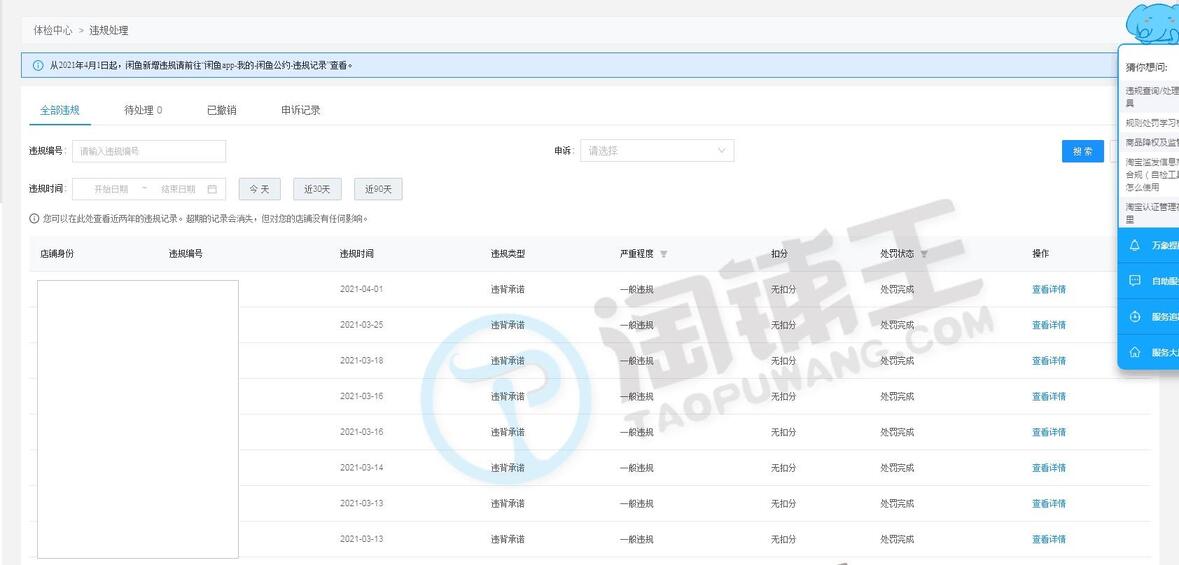Screen dimensions: 1179x565
Task: Select the 近30天 quick filter
Action: point(317,189)
